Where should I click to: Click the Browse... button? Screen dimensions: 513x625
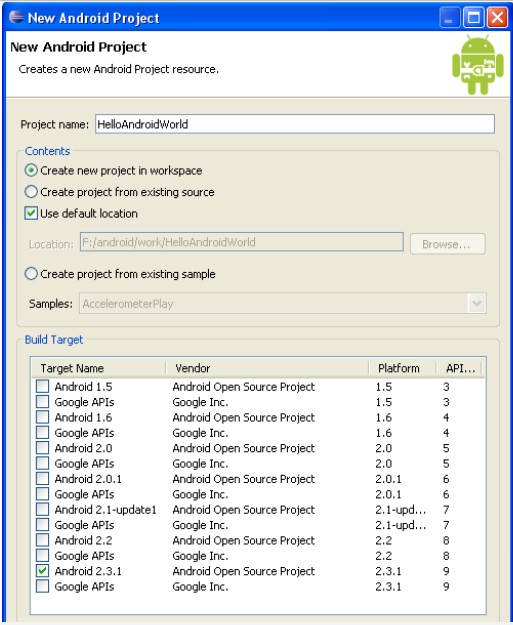pyautogui.click(x=447, y=244)
